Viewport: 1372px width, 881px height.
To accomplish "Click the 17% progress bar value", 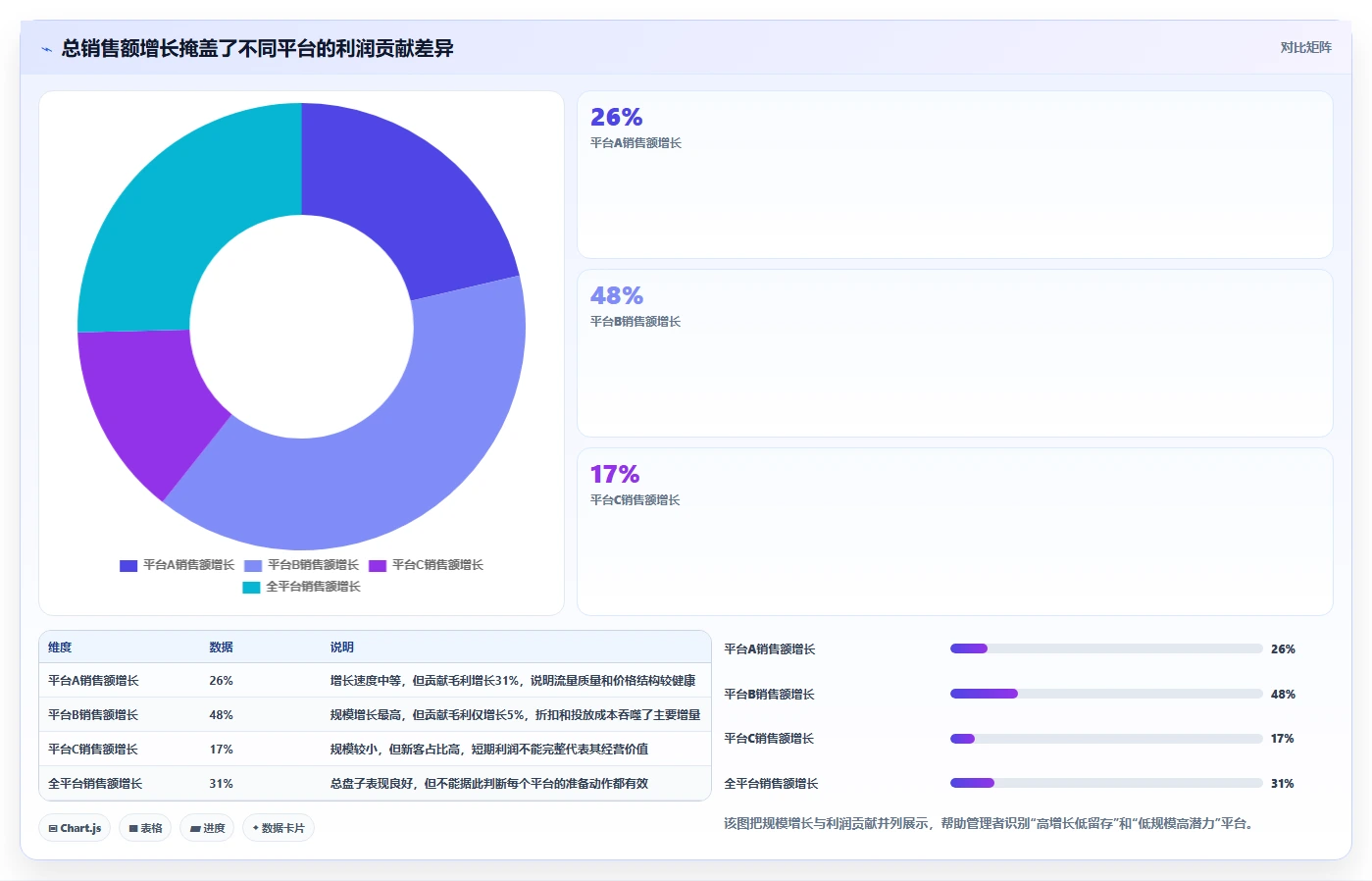I will click(1283, 739).
